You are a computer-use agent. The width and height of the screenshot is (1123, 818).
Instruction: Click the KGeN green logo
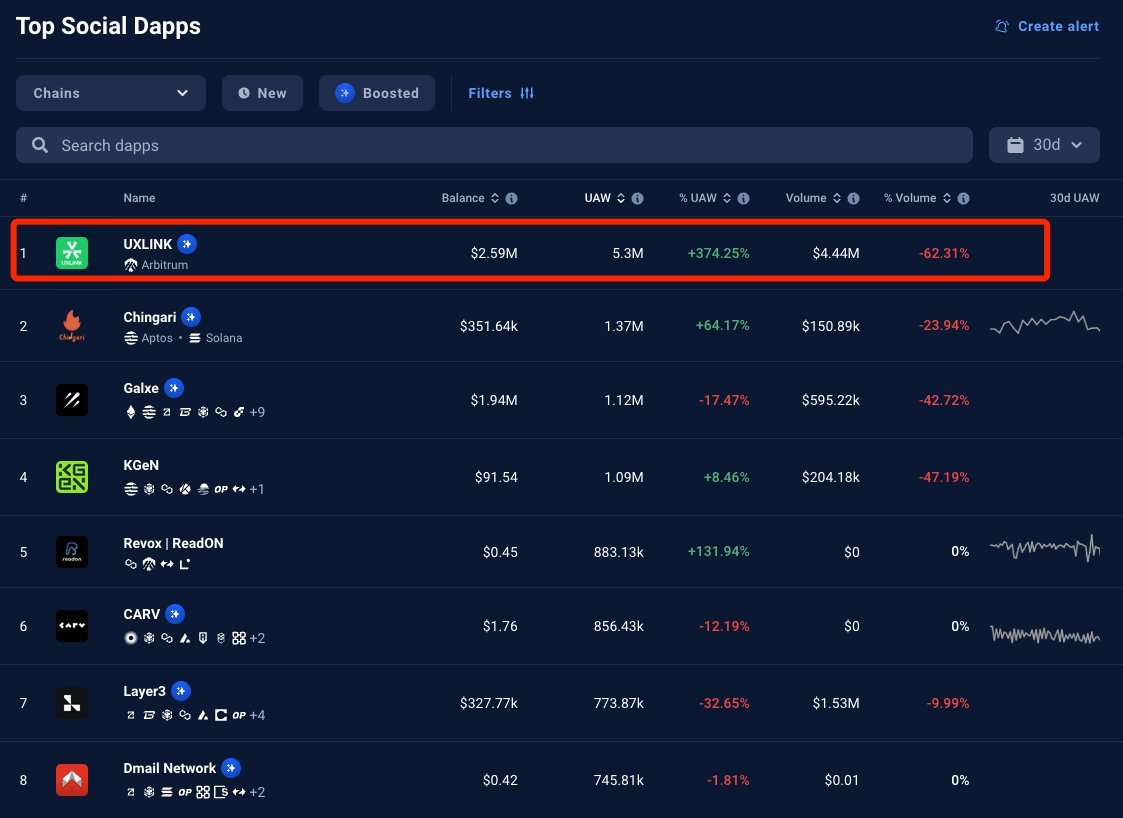click(72, 477)
